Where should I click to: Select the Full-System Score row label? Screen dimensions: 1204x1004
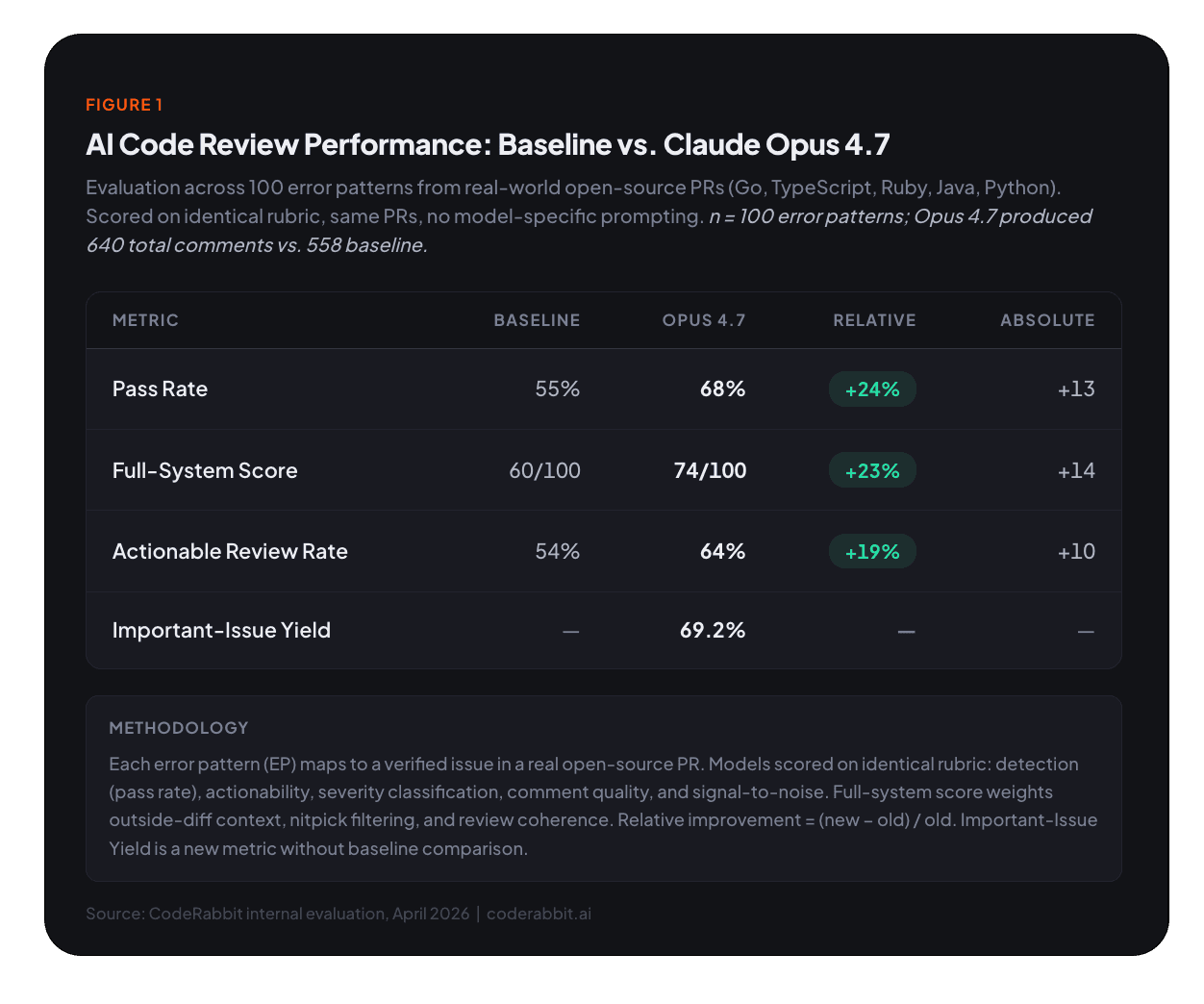[205, 470]
